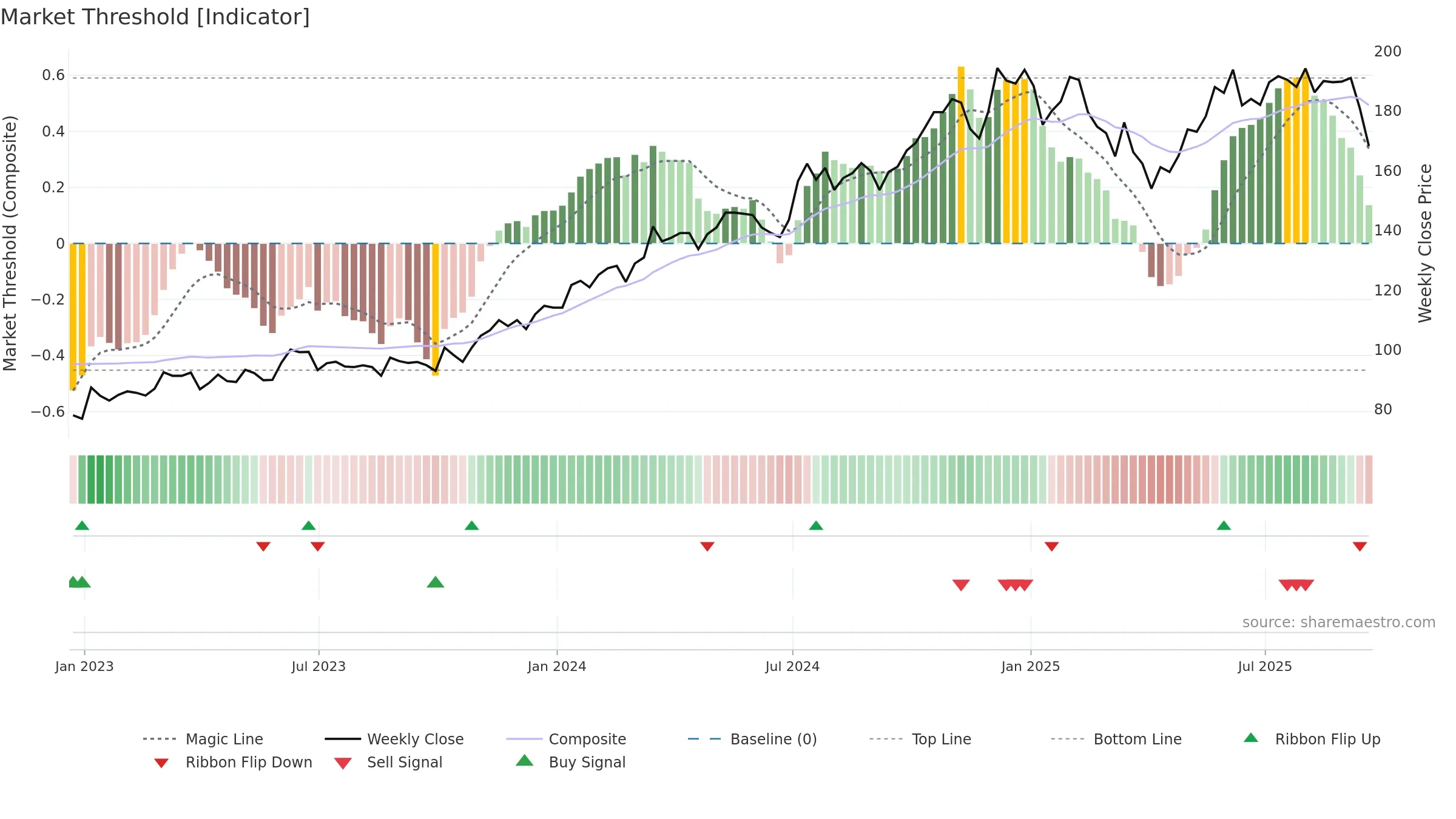
Task: Toggle the Top Line legend entry
Action: pos(920,739)
